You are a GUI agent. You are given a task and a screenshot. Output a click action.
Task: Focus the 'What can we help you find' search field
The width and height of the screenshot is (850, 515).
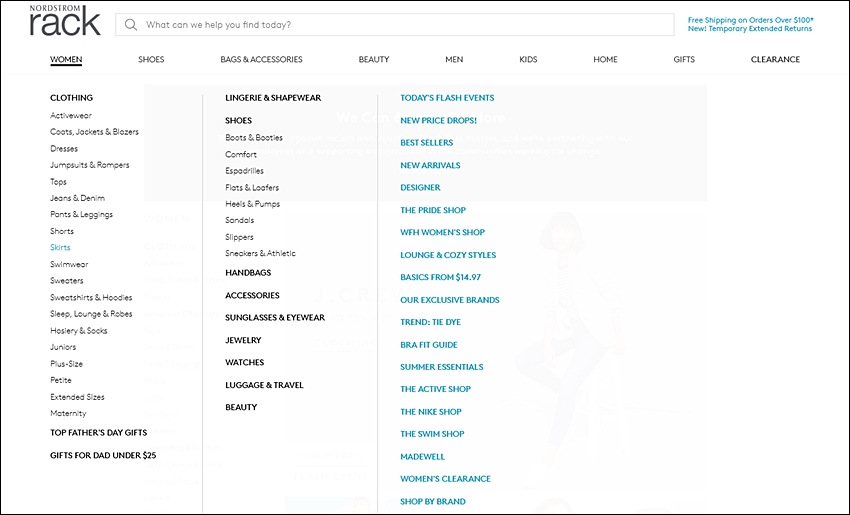click(x=395, y=25)
